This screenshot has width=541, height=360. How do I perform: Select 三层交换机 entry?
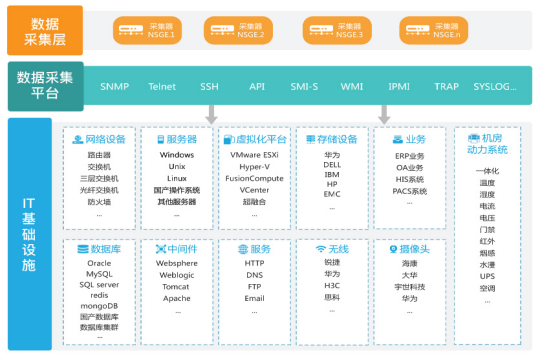pyautogui.click(x=99, y=178)
